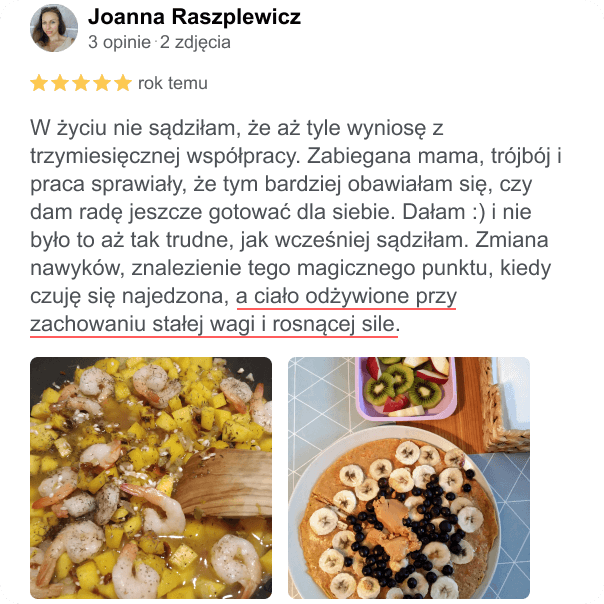Open the shrimp and mango dish photo
Viewport: 604px width, 604px height.
point(151,478)
